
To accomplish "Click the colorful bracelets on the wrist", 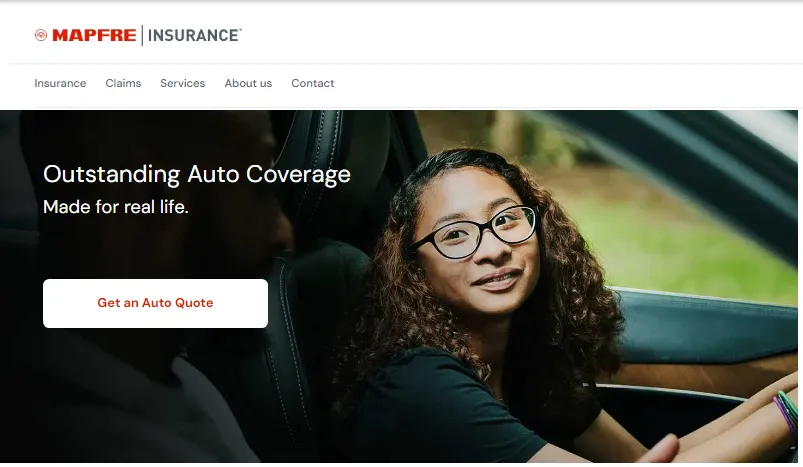I will pyautogui.click(x=786, y=410).
